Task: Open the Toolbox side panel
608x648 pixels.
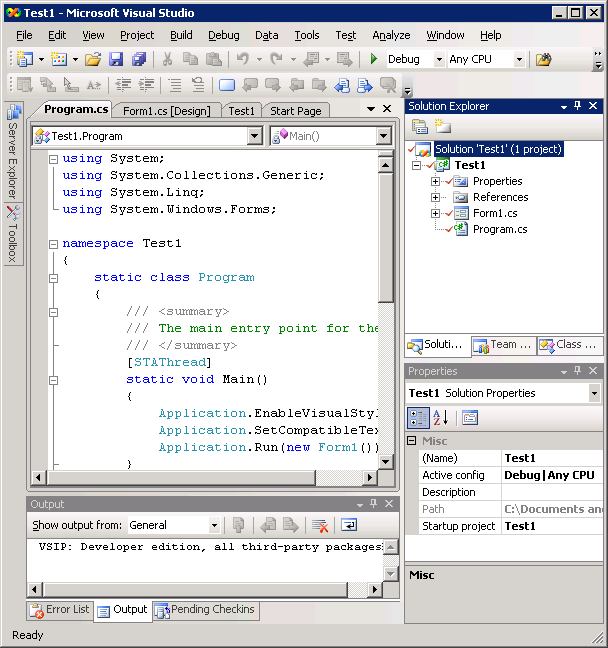Action: pyautogui.click(x=13, y=234)
